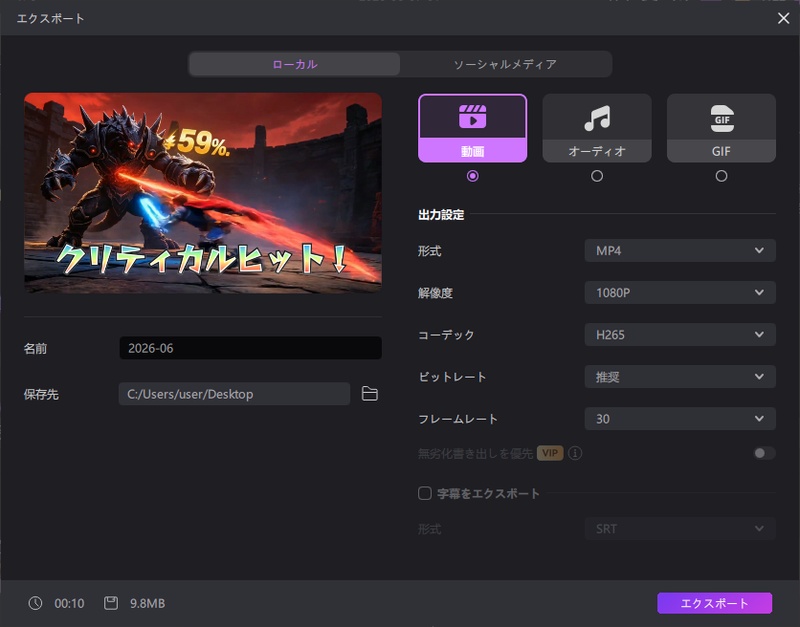
Task: Open the folder browse icon next to 保存先
Action: 369,394
